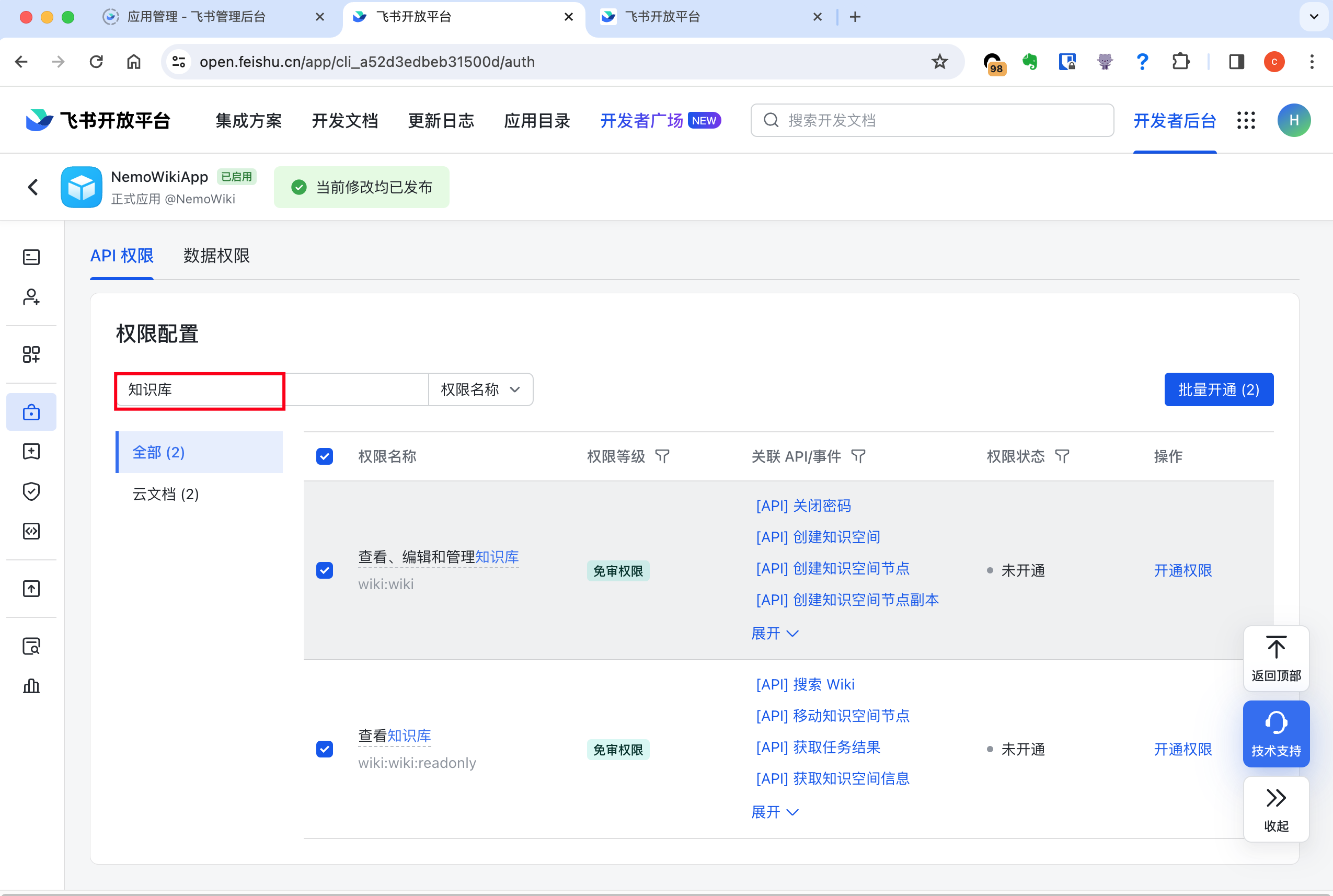
Task: Open 开发者广场 NEW nav item
Action: click(x=661, y=121)
